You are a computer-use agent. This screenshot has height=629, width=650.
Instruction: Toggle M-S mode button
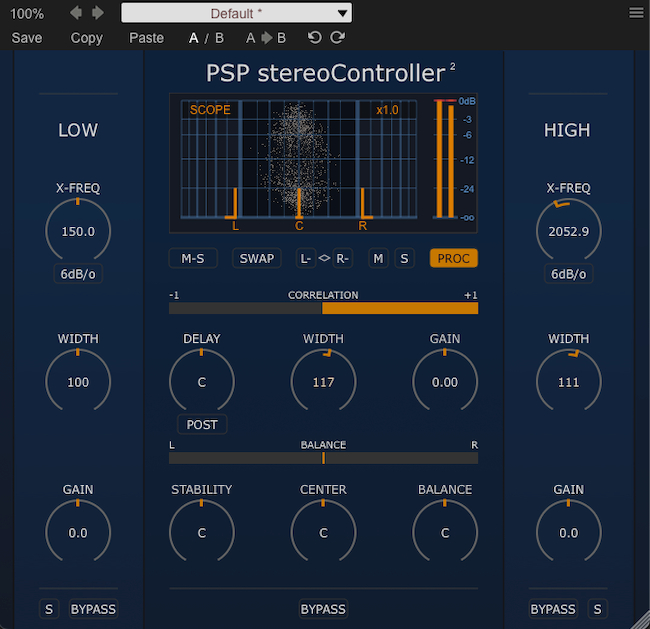(x=192, y=258)
